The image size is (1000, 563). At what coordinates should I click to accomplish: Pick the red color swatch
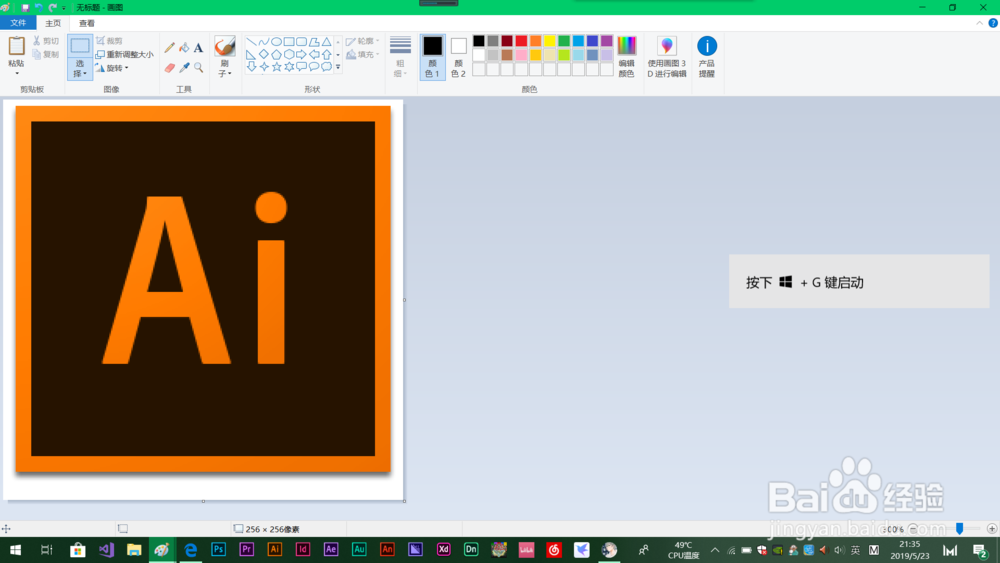point(521,41)
